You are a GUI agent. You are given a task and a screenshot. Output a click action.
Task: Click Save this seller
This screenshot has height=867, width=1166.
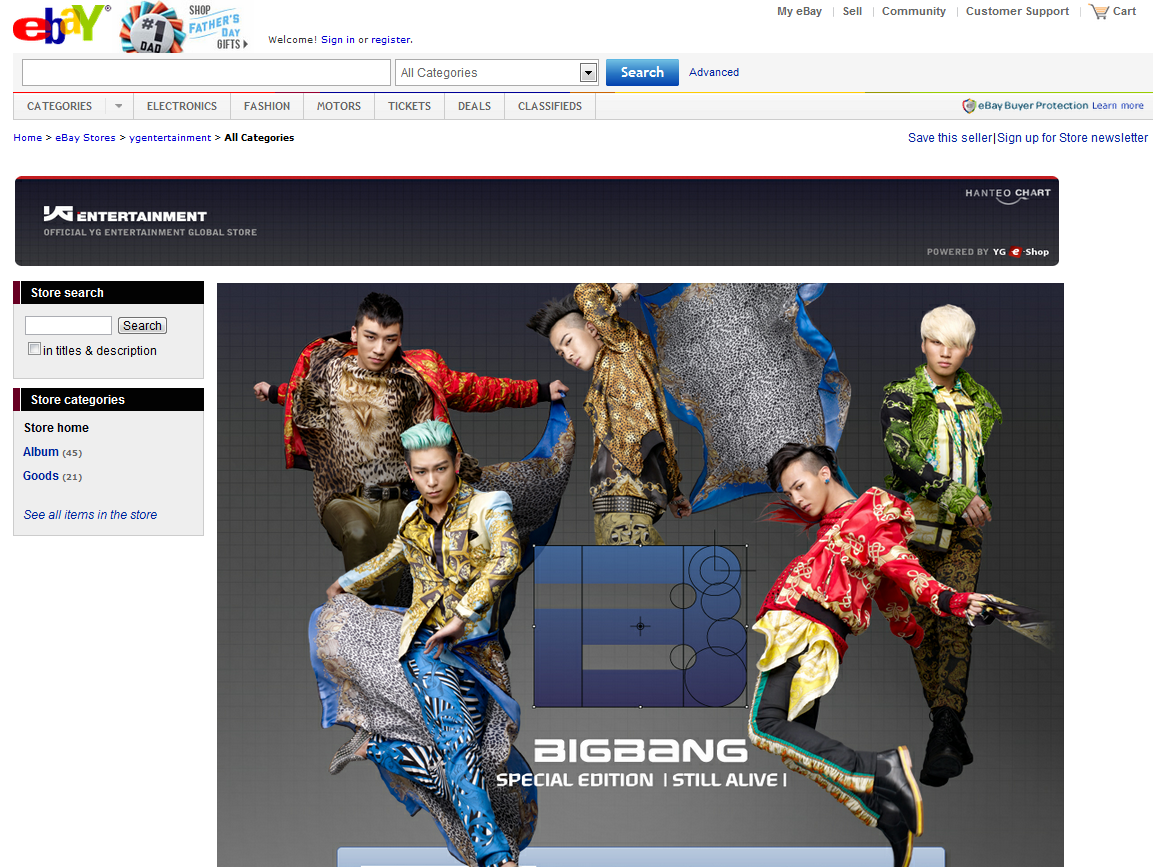(950, 138)
